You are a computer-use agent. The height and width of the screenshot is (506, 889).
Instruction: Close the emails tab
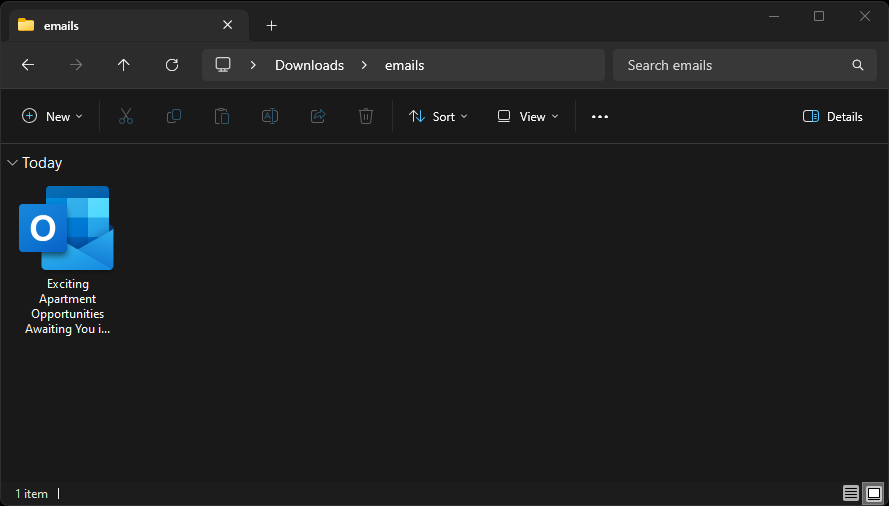click(227, 25)
